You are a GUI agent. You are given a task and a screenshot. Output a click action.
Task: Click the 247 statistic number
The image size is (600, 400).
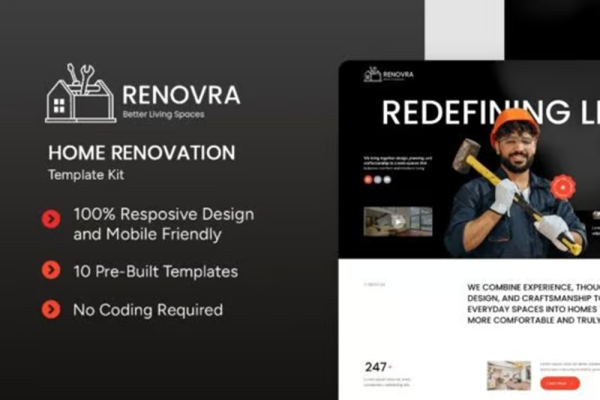tap(376, 367)
